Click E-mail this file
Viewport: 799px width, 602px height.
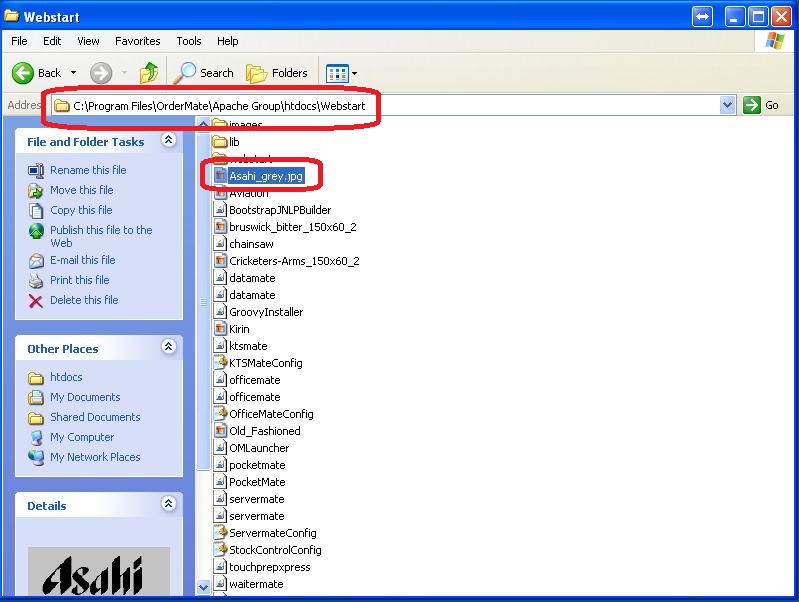click(x=83, y=260)
